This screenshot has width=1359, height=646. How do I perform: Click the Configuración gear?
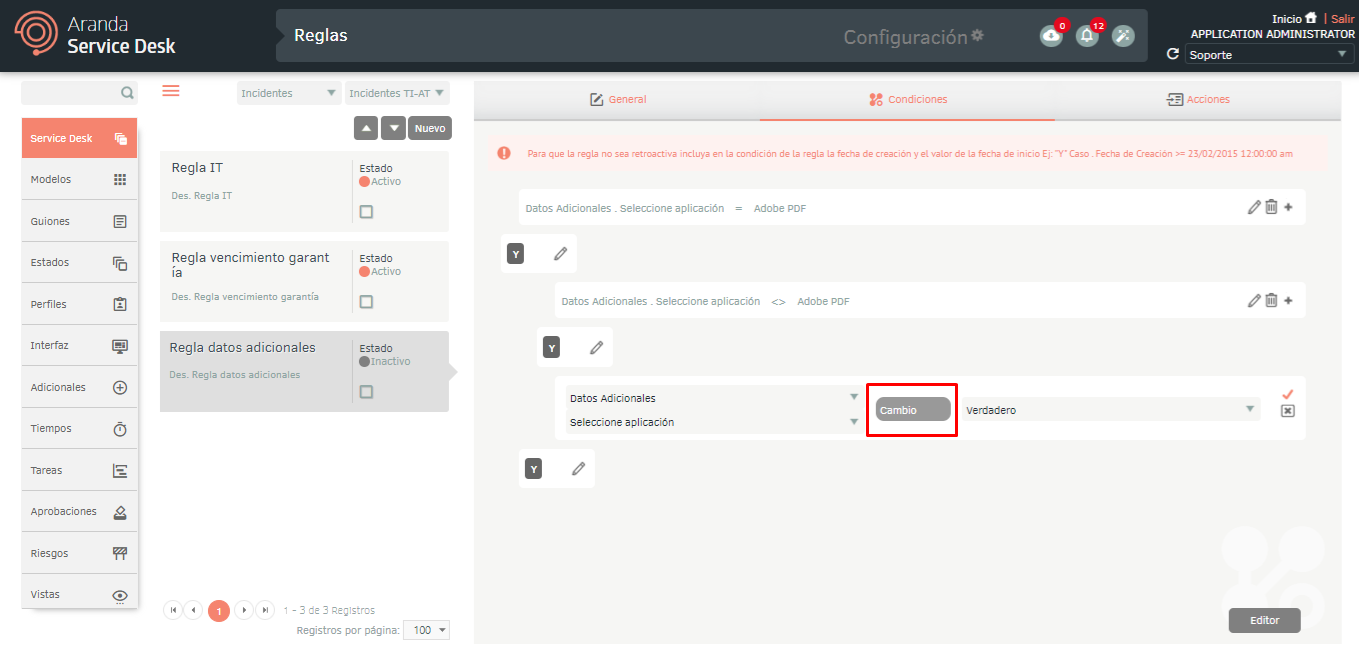coord(978,35)
